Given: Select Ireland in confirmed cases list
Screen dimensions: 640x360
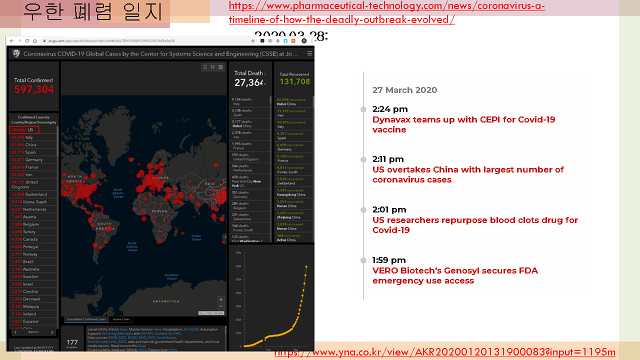Looking at the screenshot, I should tap(33, 314).
